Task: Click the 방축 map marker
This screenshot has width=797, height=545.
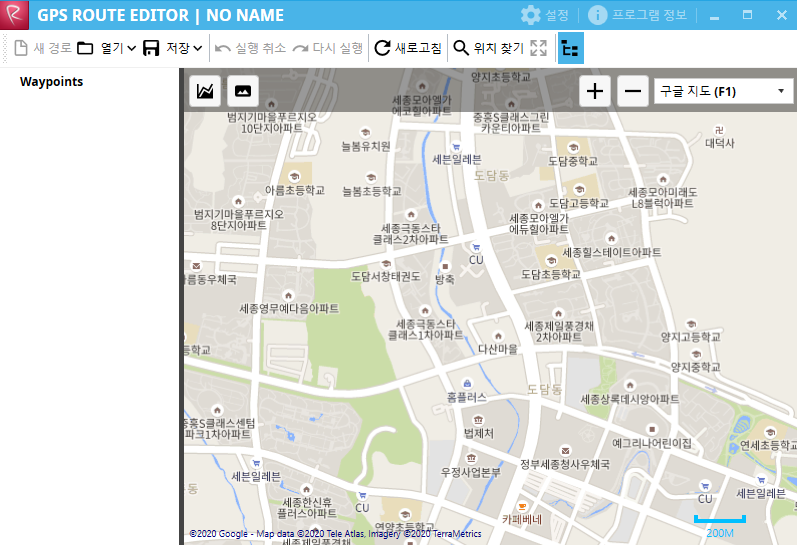Action: [x=445, y=266]
